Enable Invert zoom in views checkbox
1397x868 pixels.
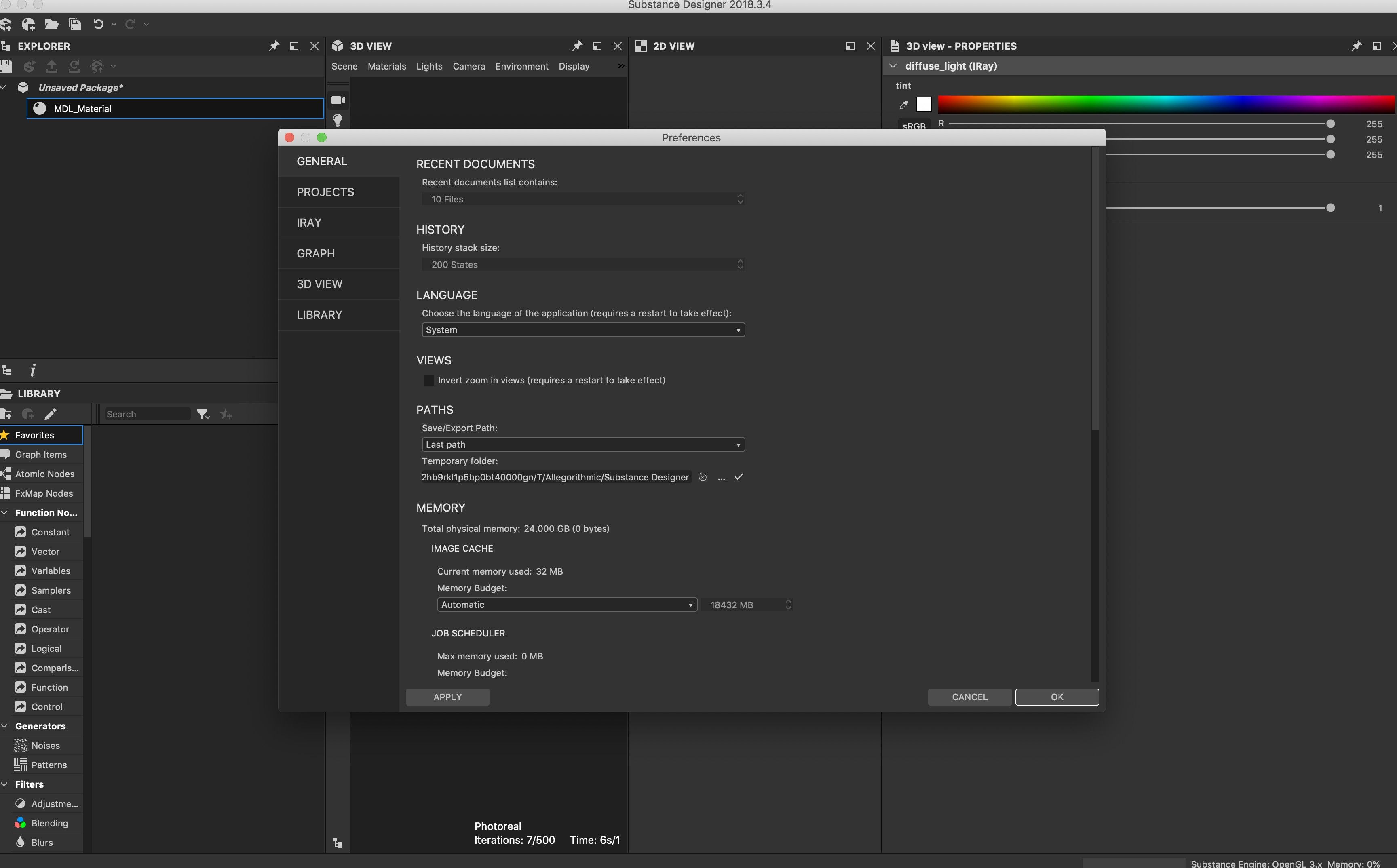tap(428, 381)
